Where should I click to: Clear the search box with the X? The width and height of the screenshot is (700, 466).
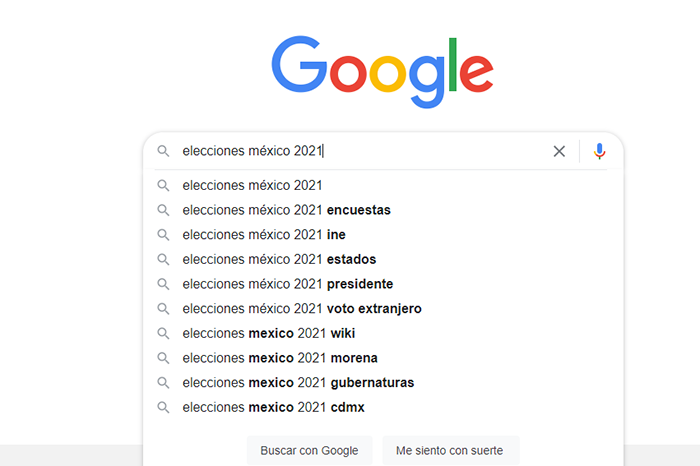(559, 151)
